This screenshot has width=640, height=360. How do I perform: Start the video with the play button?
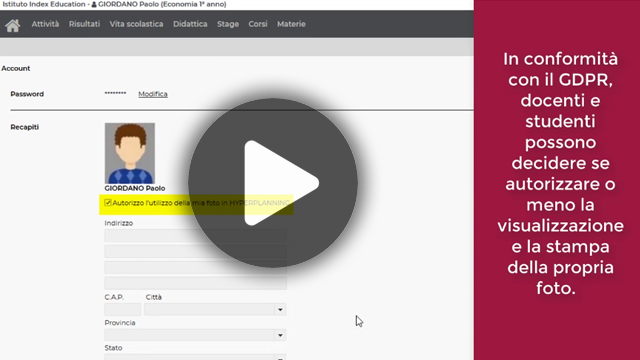click(x=273, y=183)
